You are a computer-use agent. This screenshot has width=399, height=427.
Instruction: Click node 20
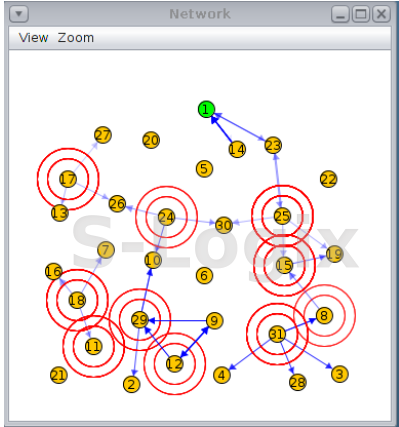(x=151, y=140)
